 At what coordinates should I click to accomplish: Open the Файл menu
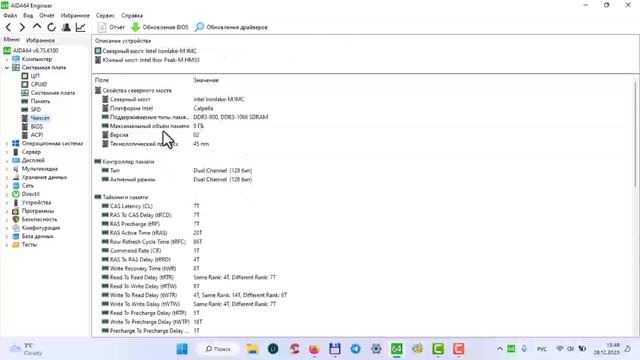pos(10,16)
